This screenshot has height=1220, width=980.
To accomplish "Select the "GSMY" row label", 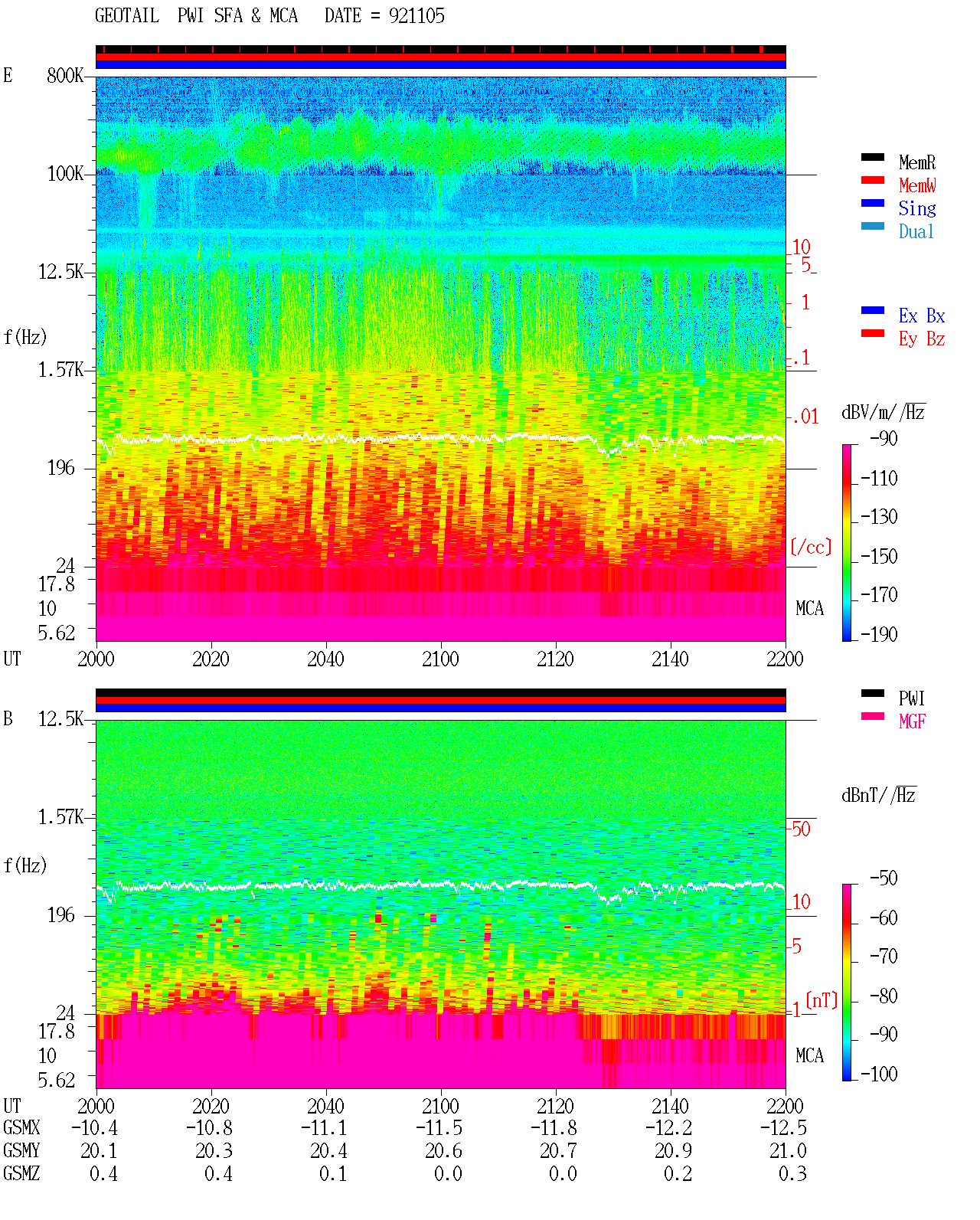I will [21, 1151].
